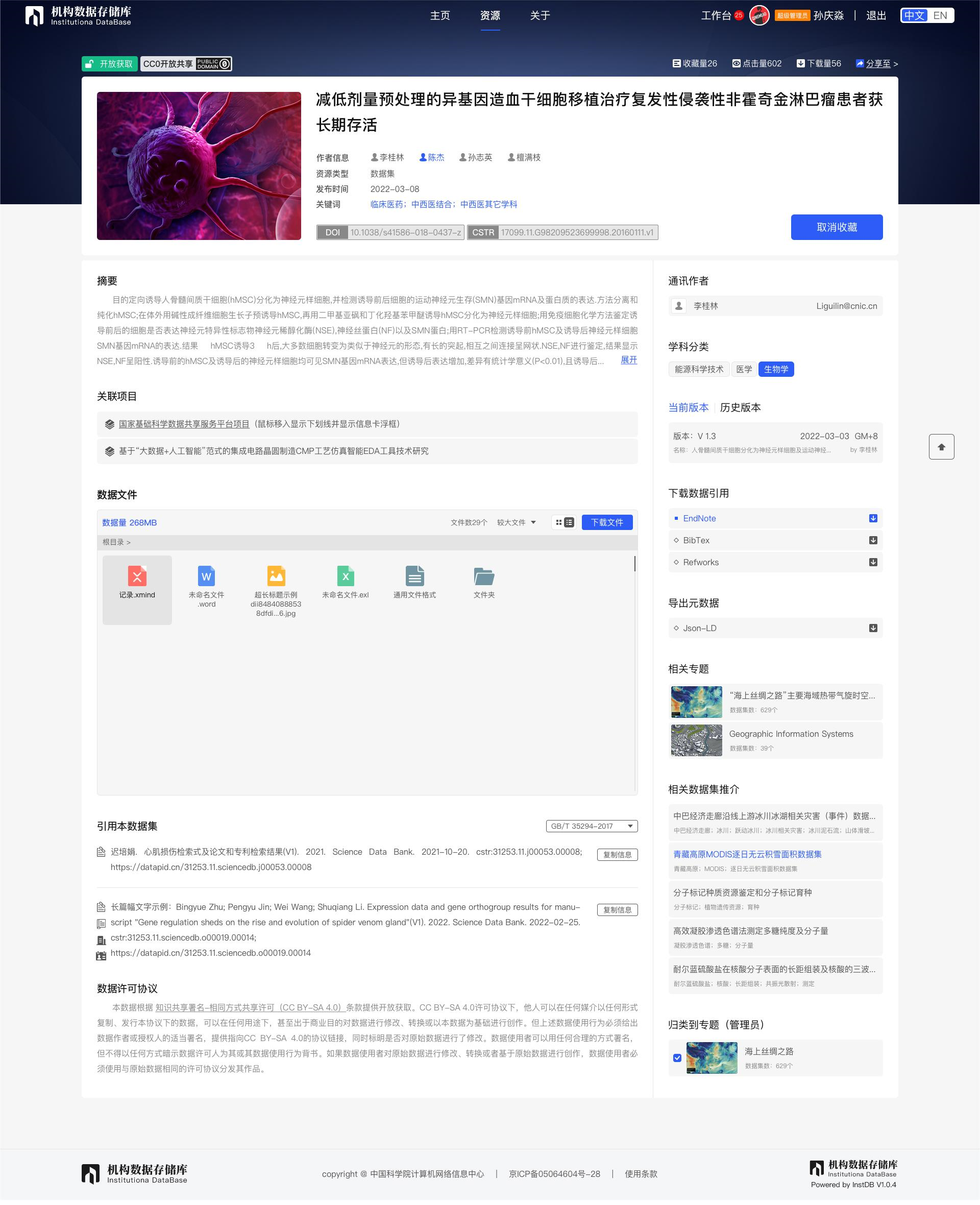
Task: Click the 分享至 share icon
Action: 860,64
